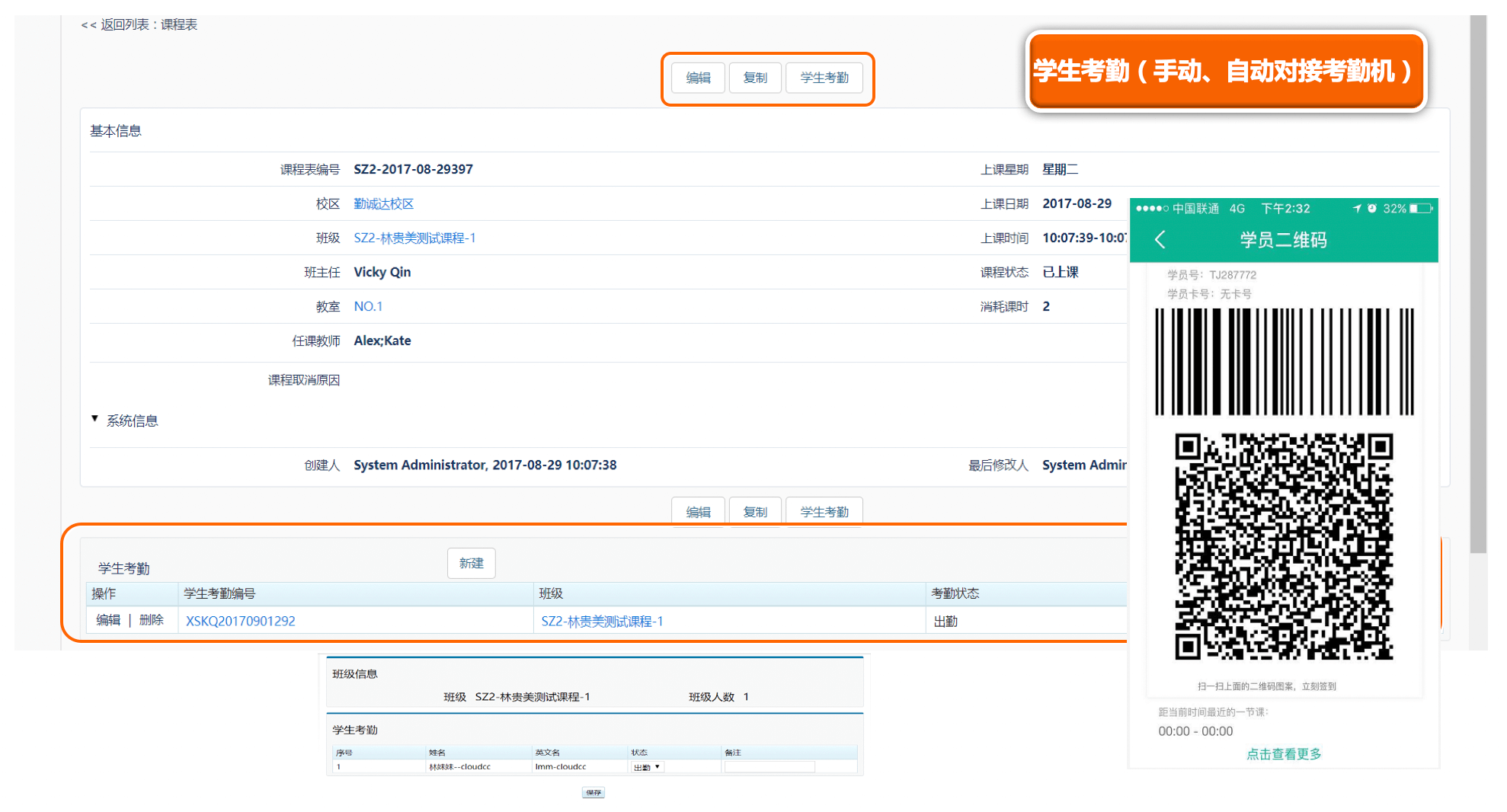Viewport: 1507px width, 812px height.
Task: Click the 保存 button below the attendance form
Action: pos(594,793)
